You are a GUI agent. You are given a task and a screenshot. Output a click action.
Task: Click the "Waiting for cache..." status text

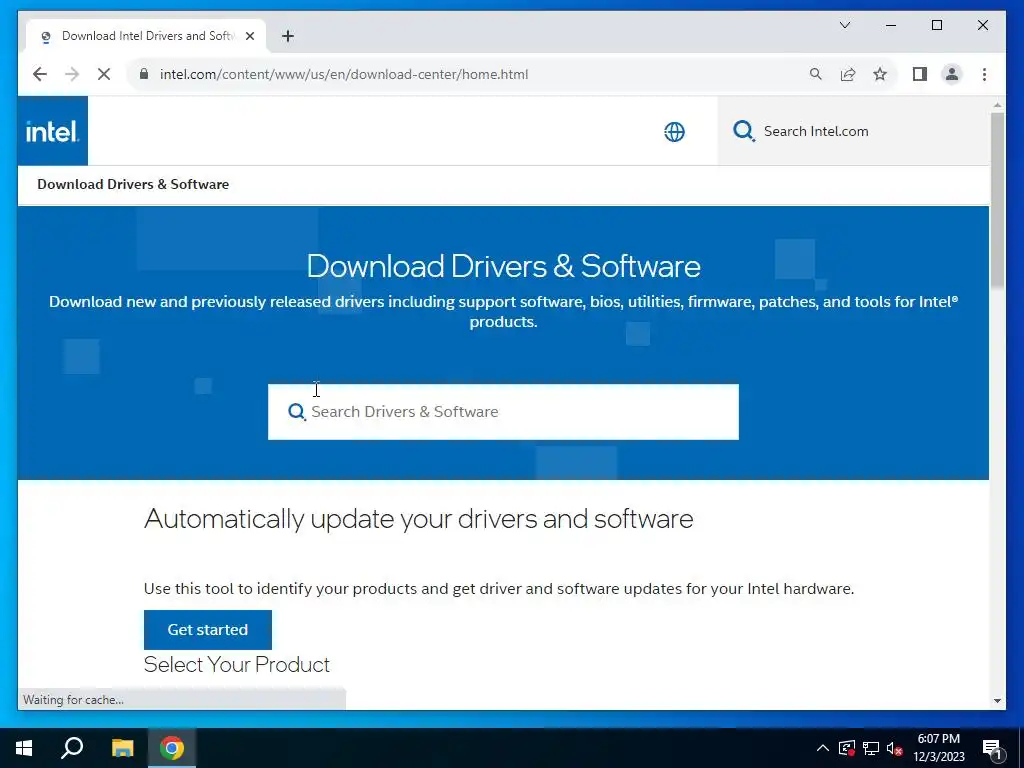[73, 699]
